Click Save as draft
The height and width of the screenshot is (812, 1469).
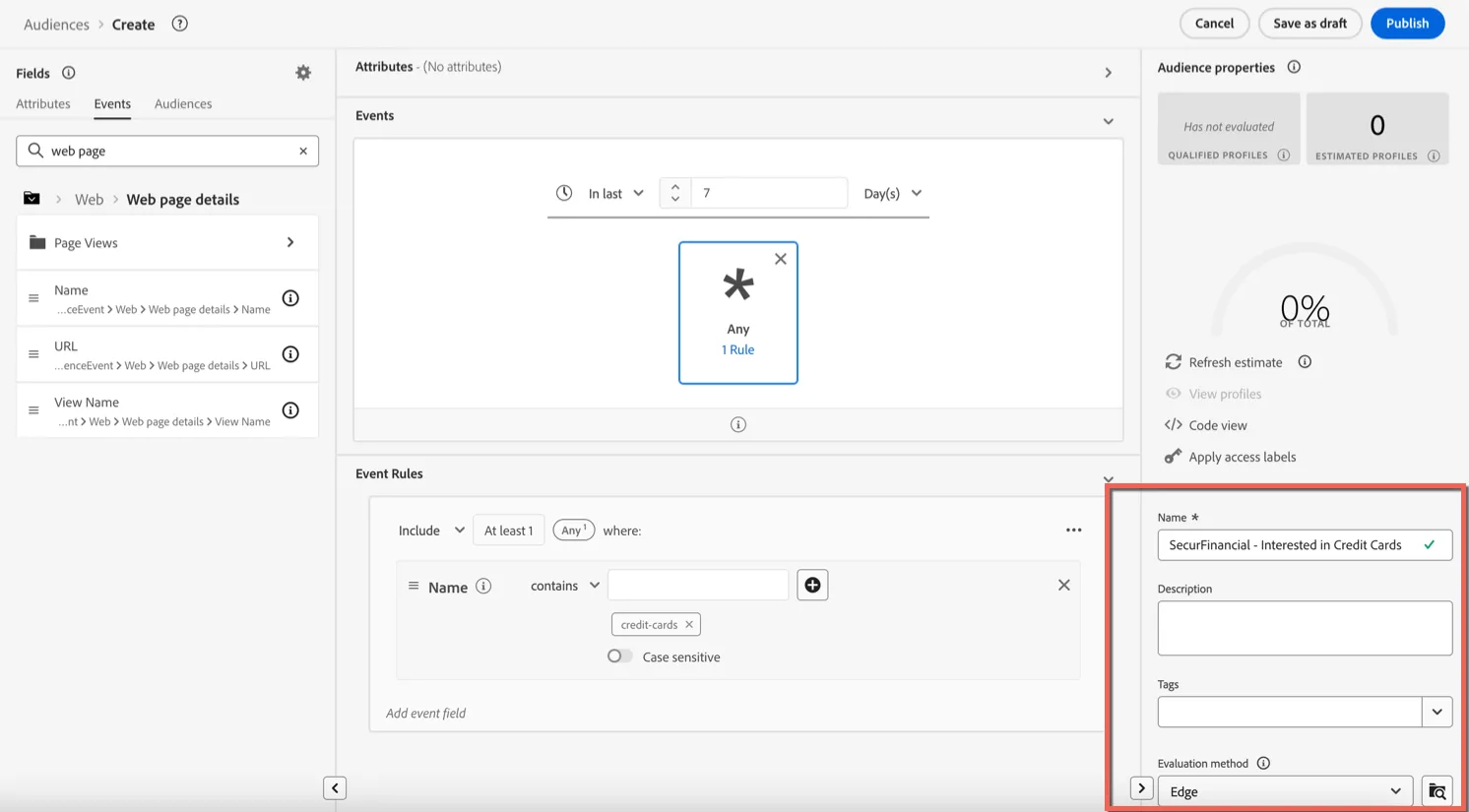(1309, 24)
